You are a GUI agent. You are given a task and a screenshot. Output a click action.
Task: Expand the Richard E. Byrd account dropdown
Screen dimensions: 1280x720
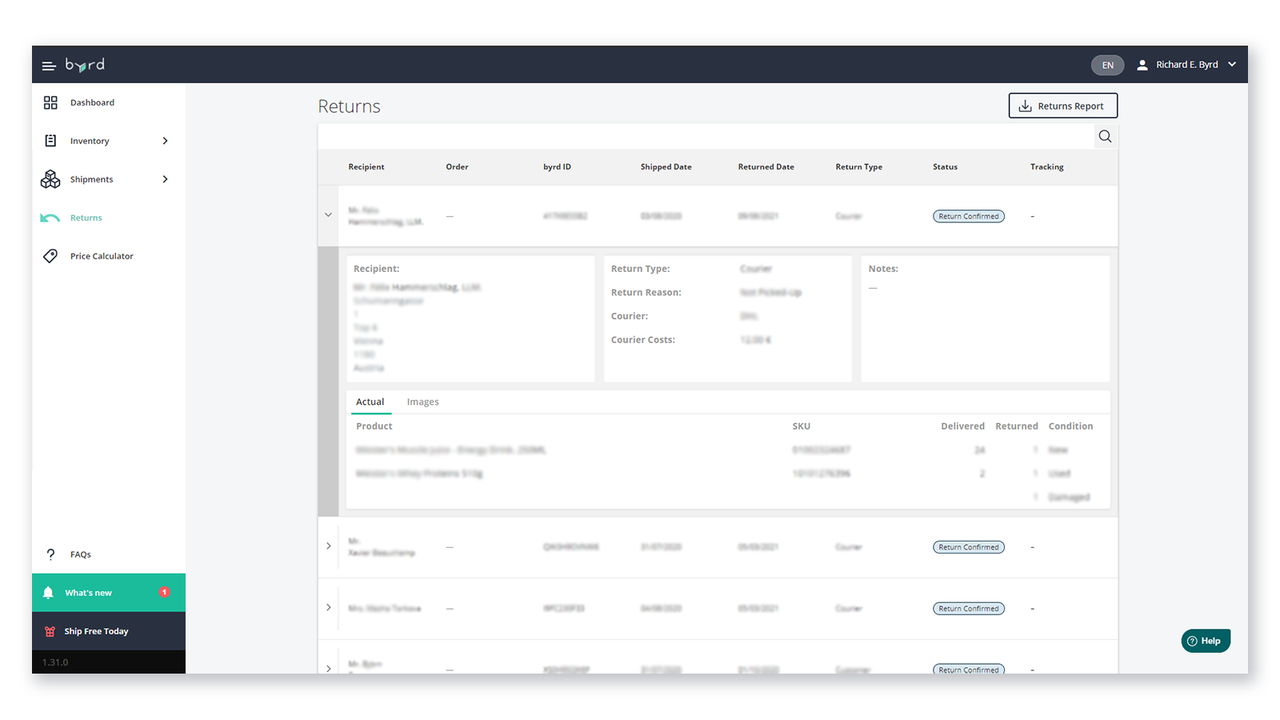pos(1232,64)
